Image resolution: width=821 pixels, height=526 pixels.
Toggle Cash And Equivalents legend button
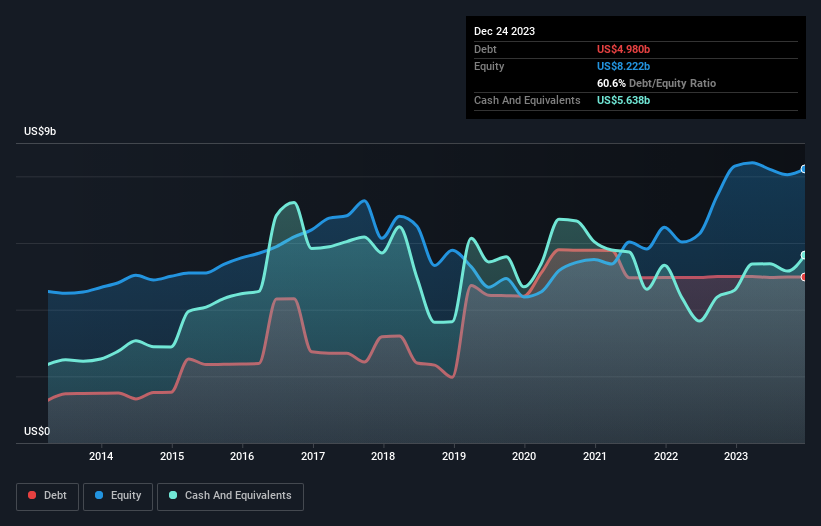(x=230, y=496)
